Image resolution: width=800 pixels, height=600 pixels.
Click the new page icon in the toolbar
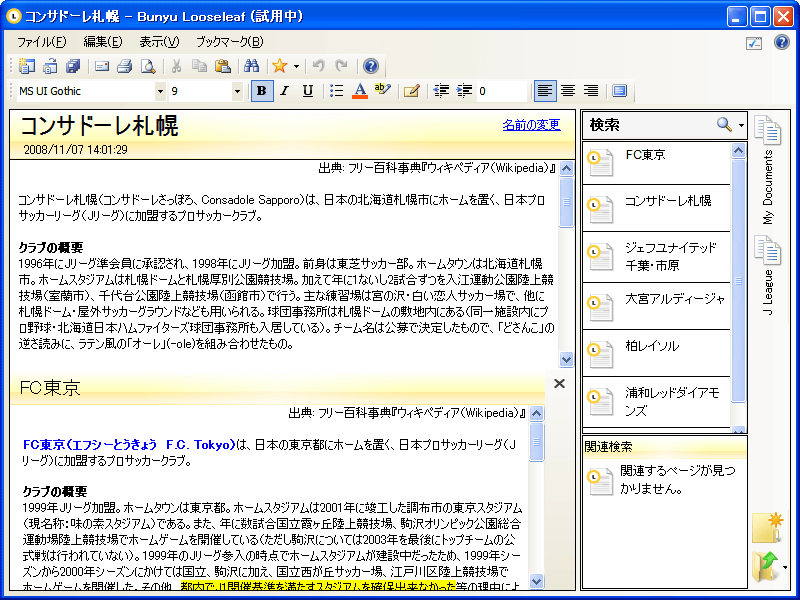[27, 66]
